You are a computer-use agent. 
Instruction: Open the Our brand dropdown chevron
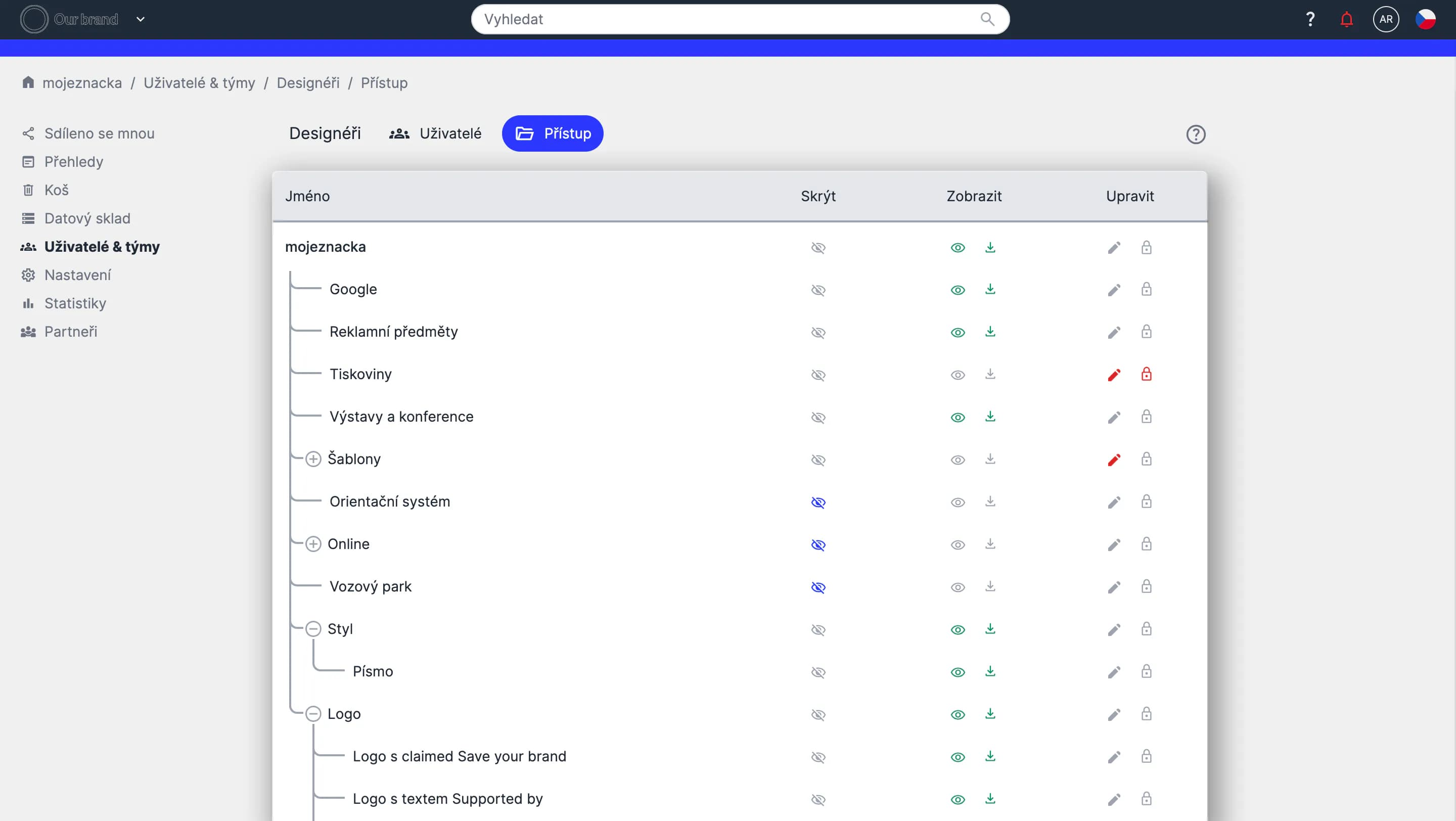[x=141, y=19]
